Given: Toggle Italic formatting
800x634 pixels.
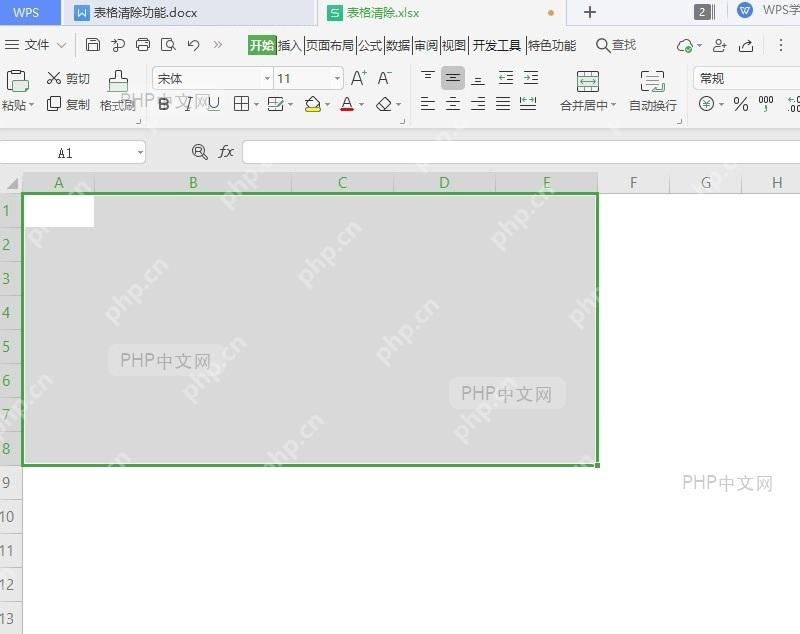Looking at the screenshot, I should [188, 104].
